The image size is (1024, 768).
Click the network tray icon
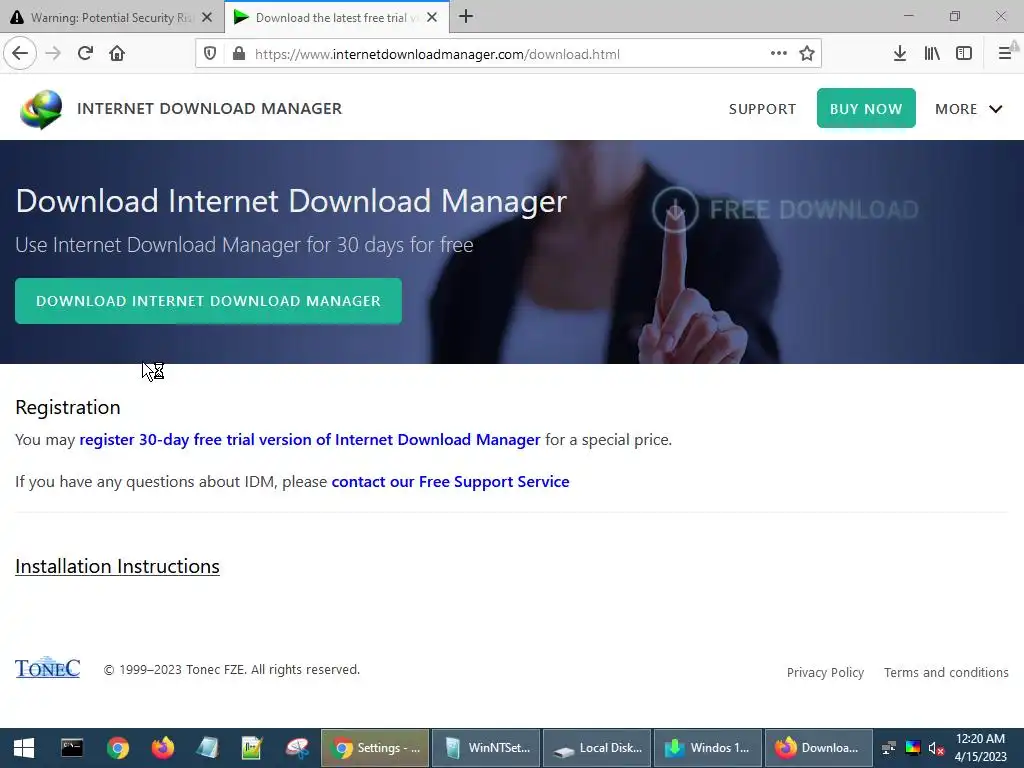[x=889, y=748]
